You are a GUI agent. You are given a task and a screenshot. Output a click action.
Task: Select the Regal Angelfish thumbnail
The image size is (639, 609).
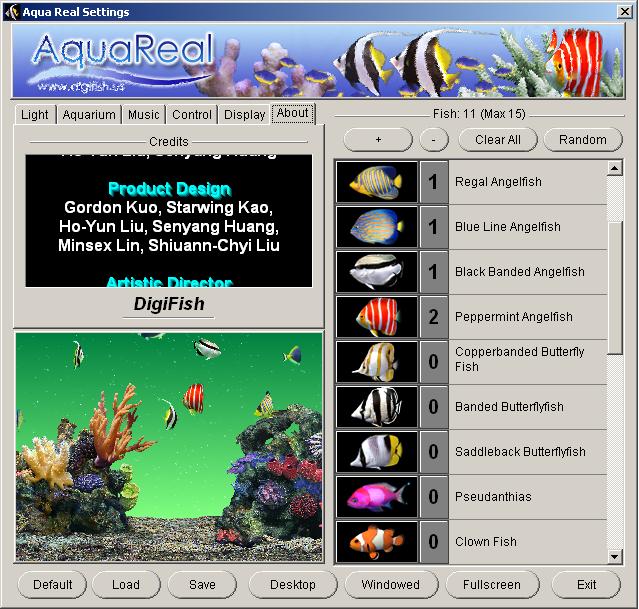click(x=377, y=182)
